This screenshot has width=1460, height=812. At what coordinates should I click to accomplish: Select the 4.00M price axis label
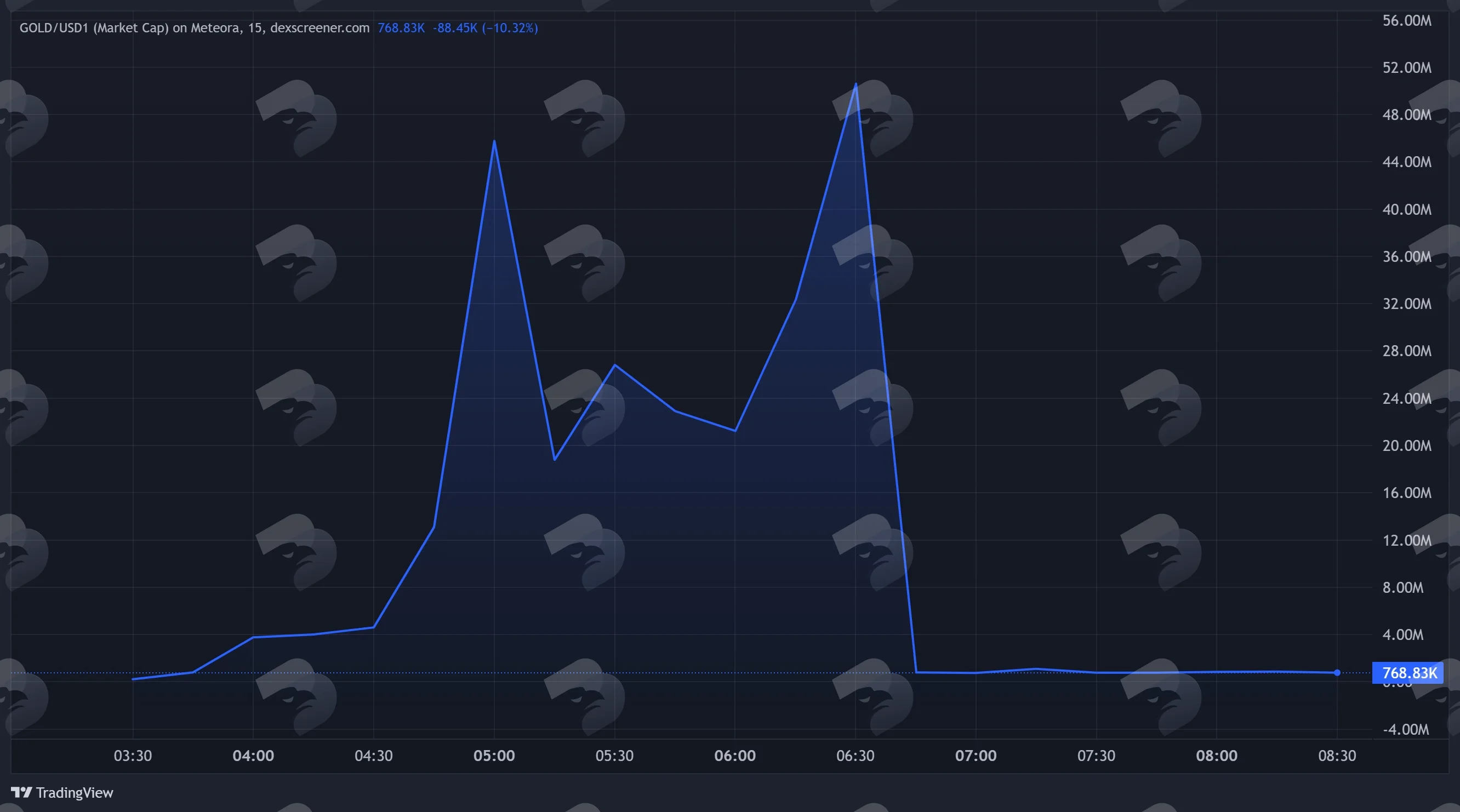click(x=1403, y=634)
